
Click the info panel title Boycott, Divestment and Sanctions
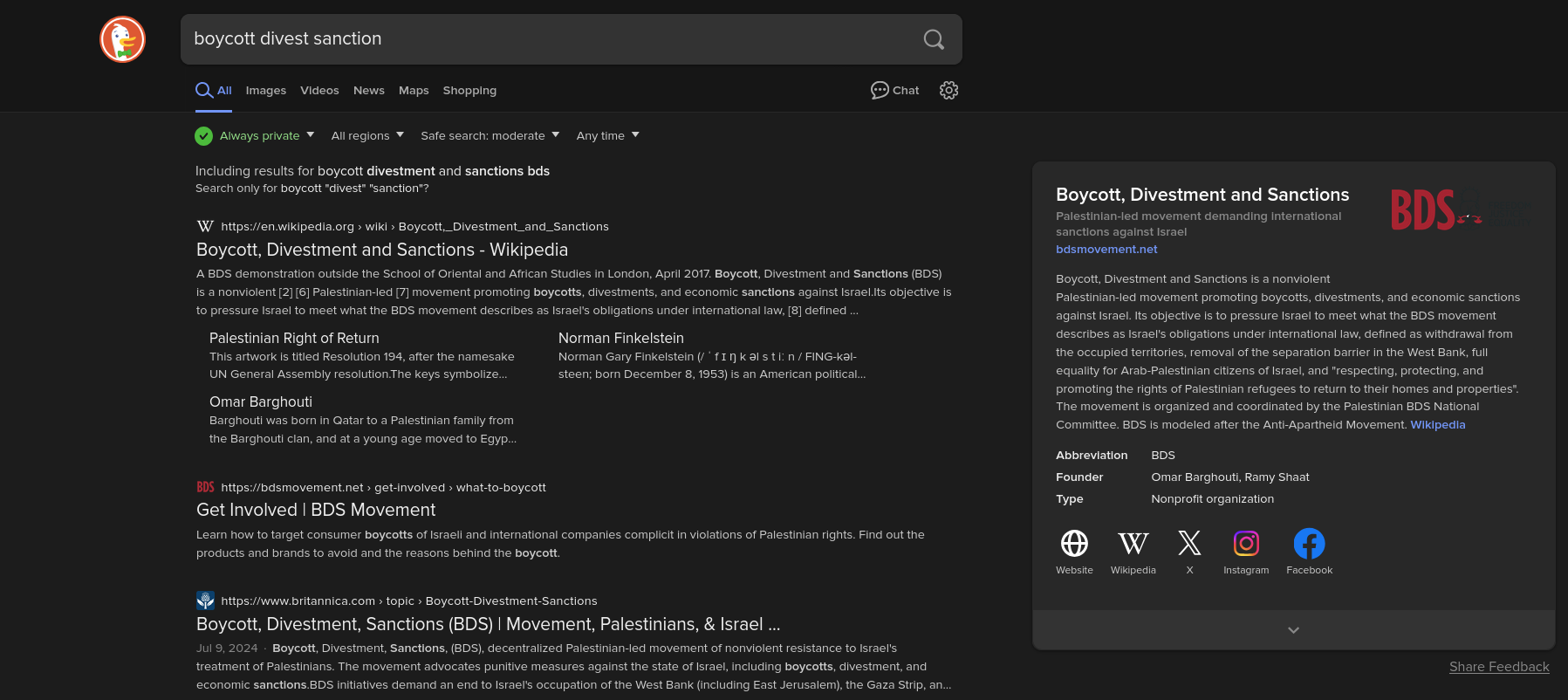pos(1202,195)
